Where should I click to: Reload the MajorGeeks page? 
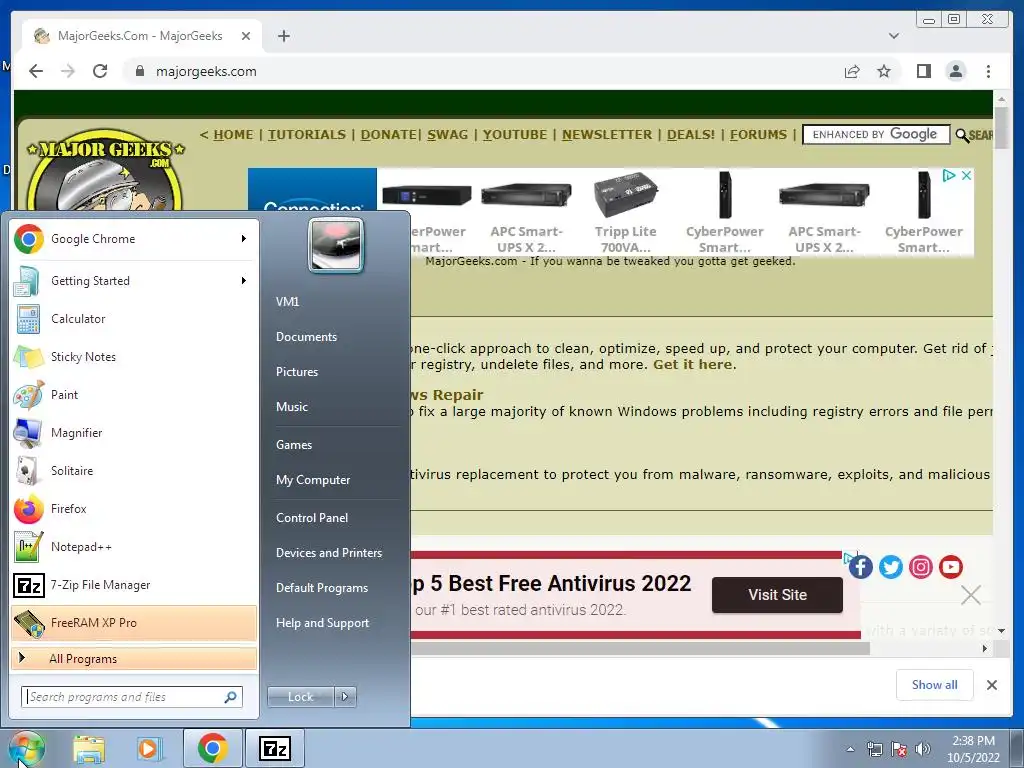(x=100, y=71)
